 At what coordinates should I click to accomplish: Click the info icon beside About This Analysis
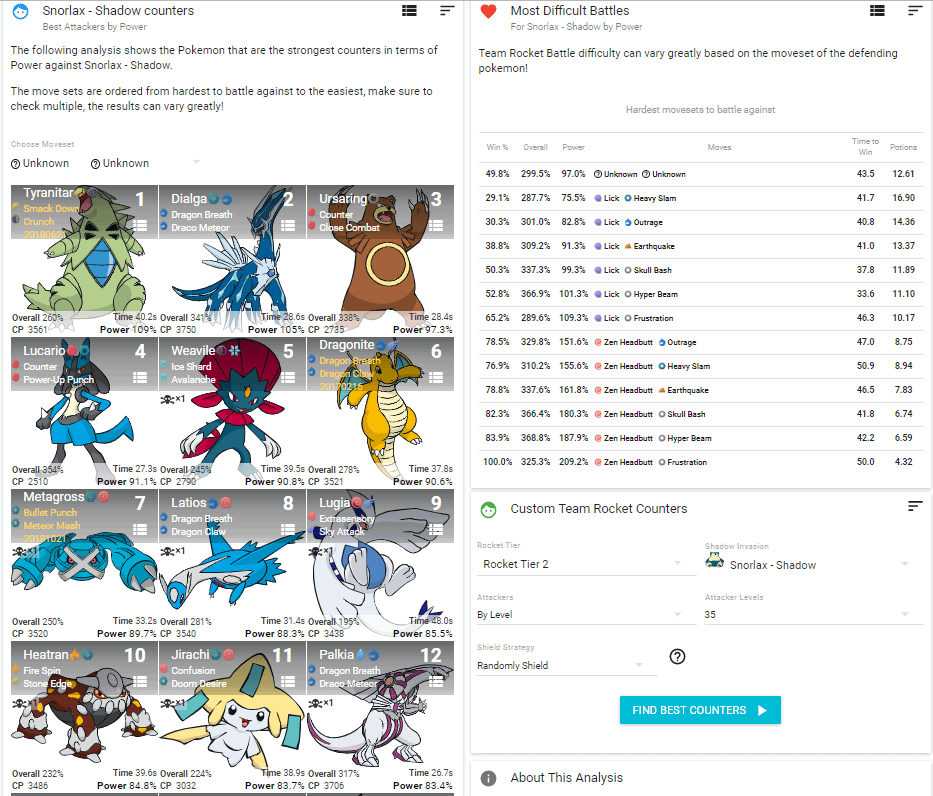point(489,778)
